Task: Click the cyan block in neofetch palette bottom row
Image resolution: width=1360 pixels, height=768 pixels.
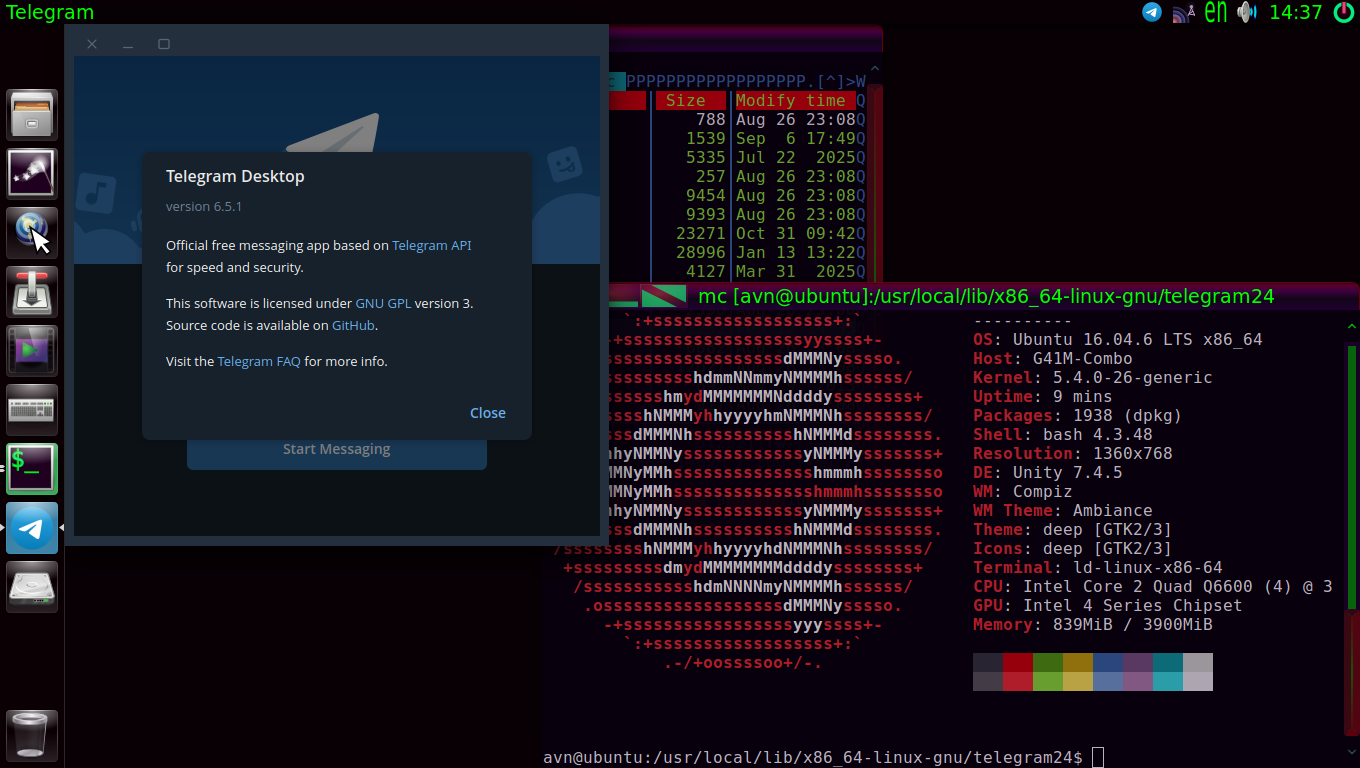Action: point(1168,681)
